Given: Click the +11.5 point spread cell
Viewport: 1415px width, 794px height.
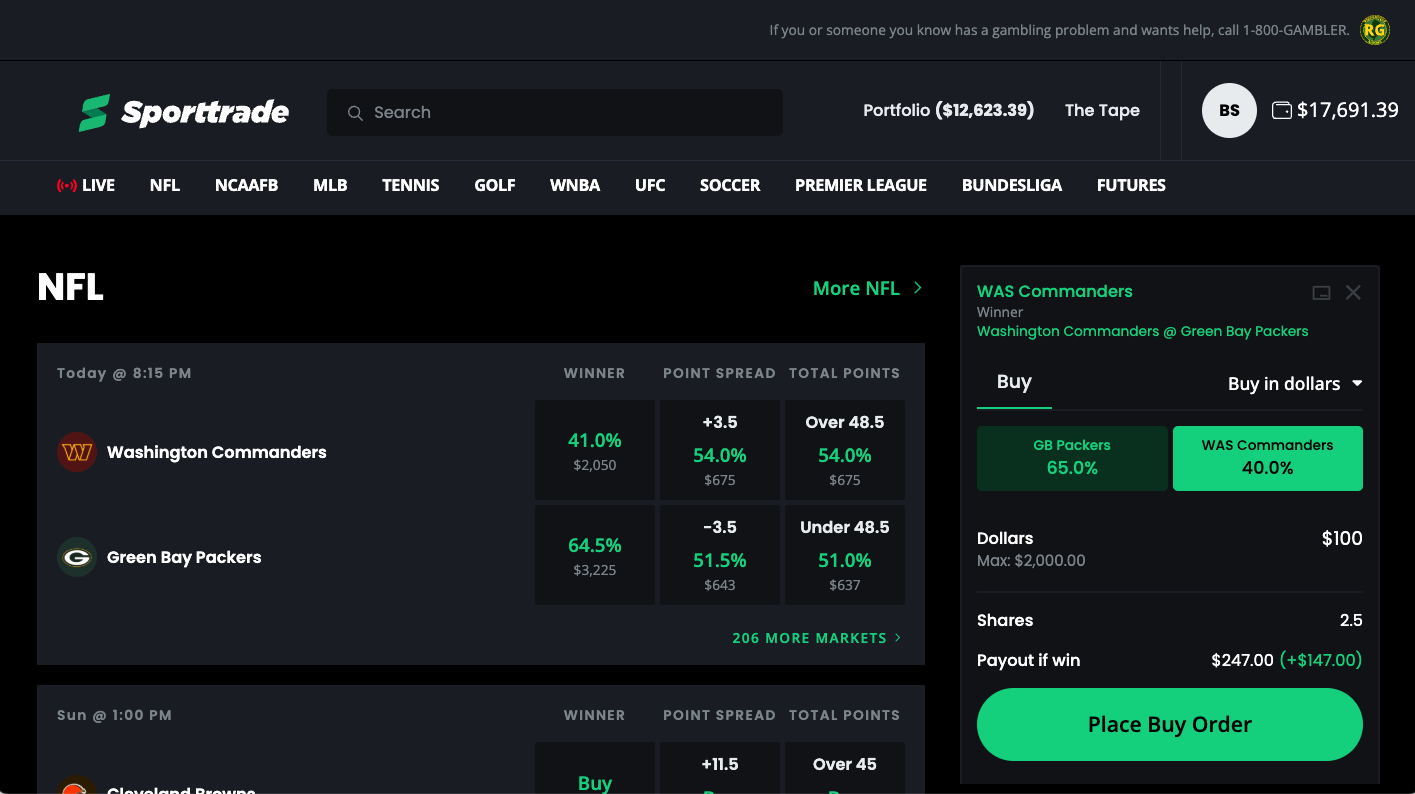Looking at the screenshot, I should point(720,768).
